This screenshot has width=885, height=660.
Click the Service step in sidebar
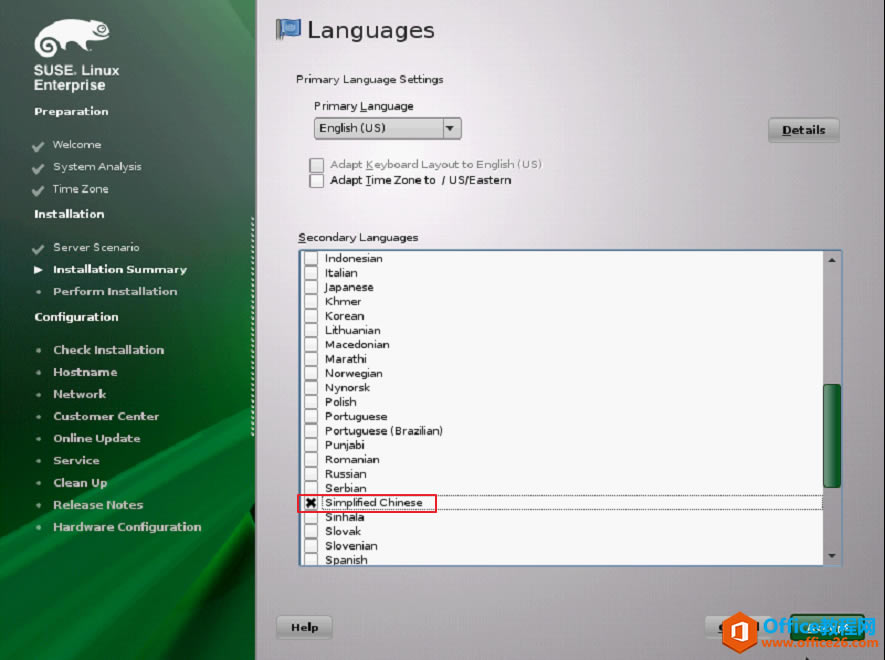click(76, 460)
